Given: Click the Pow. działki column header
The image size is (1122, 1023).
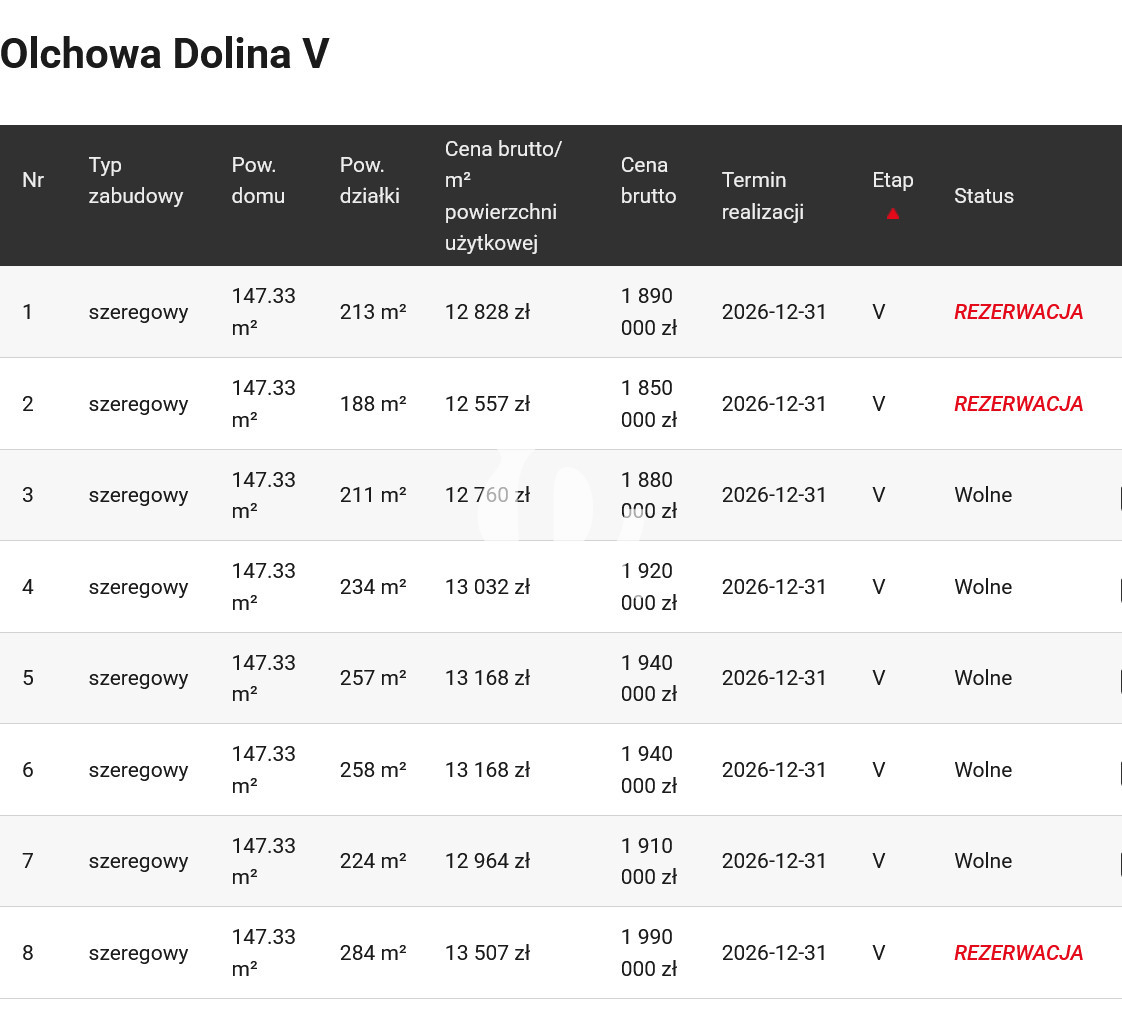Looking at the screenshot, I should click(x=369, y=180).
